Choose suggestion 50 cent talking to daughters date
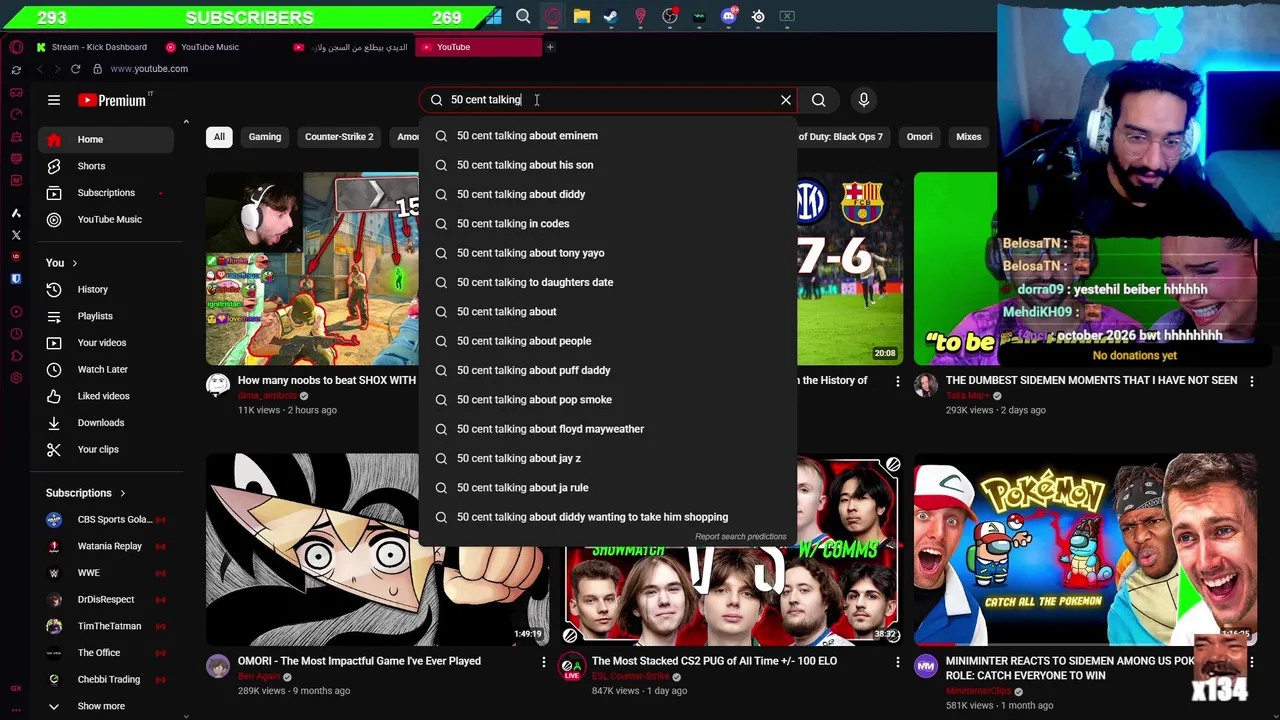 [x=607, y=282]
